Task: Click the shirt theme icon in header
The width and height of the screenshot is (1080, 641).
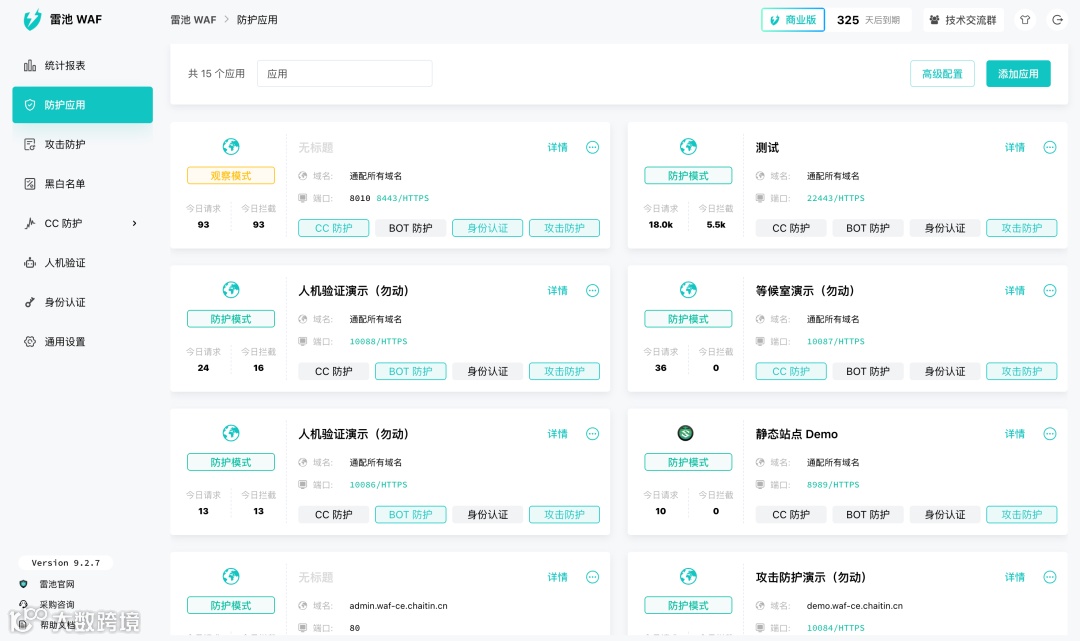Action: point(1025,20)
